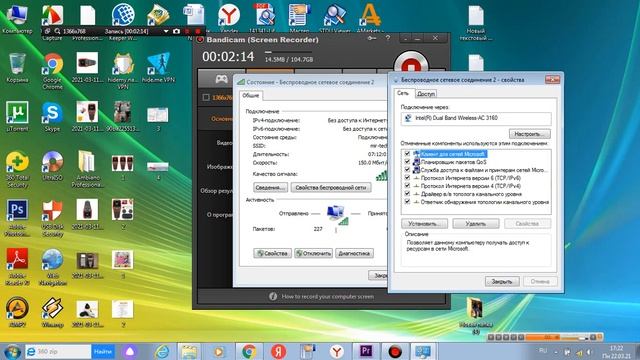
Task: Select the Intel Dual Band Wireless-AC 3160 field
Action: 476,118
